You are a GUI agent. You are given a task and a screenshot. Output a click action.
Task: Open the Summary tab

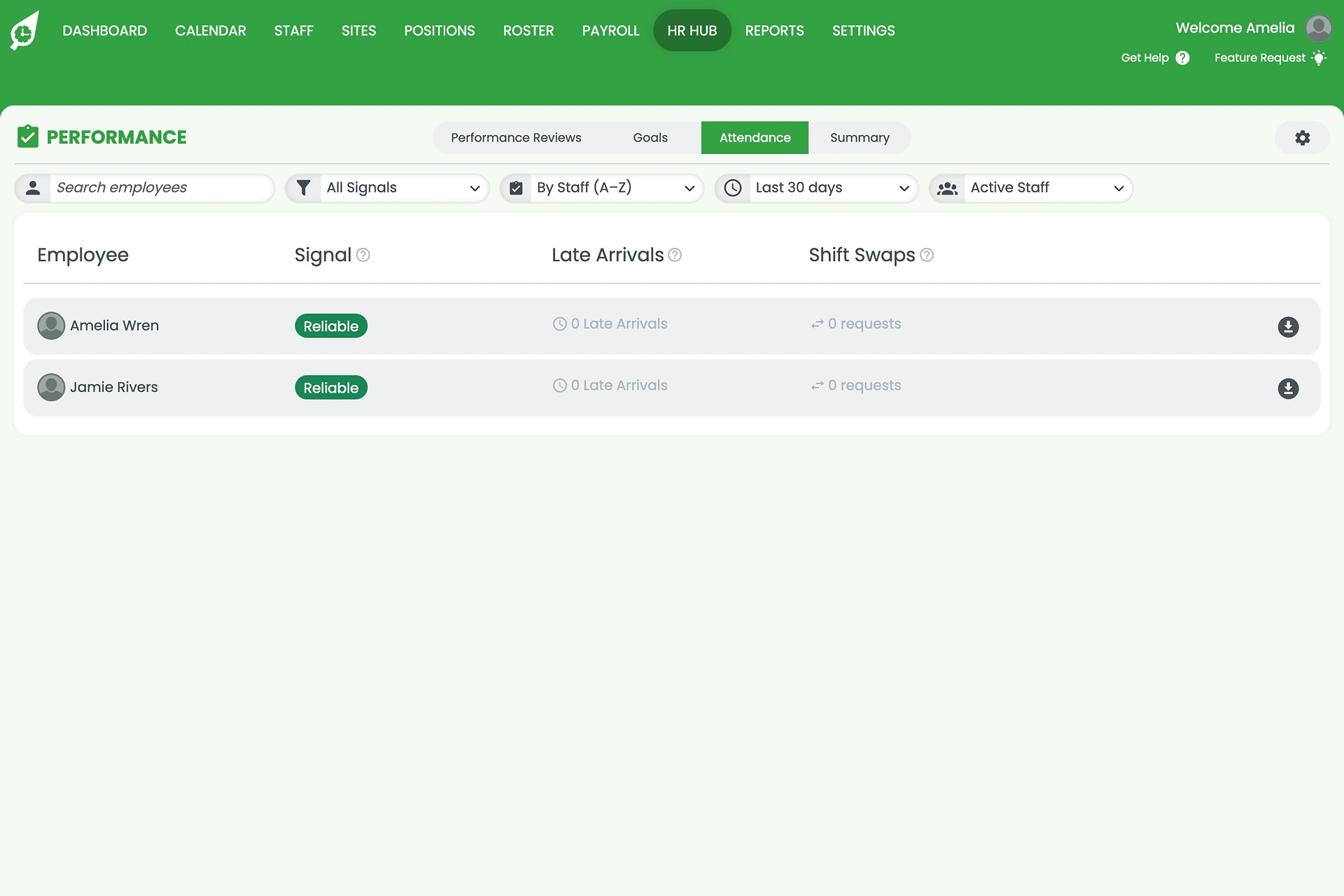[x=860, y=138]
